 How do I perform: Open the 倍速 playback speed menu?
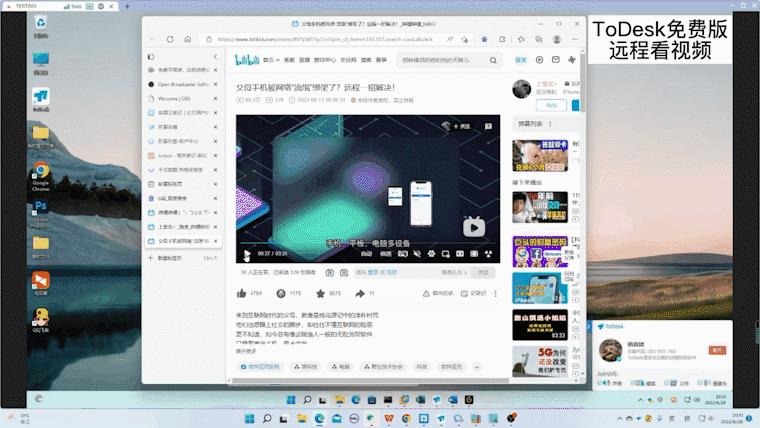coord(386,254)
